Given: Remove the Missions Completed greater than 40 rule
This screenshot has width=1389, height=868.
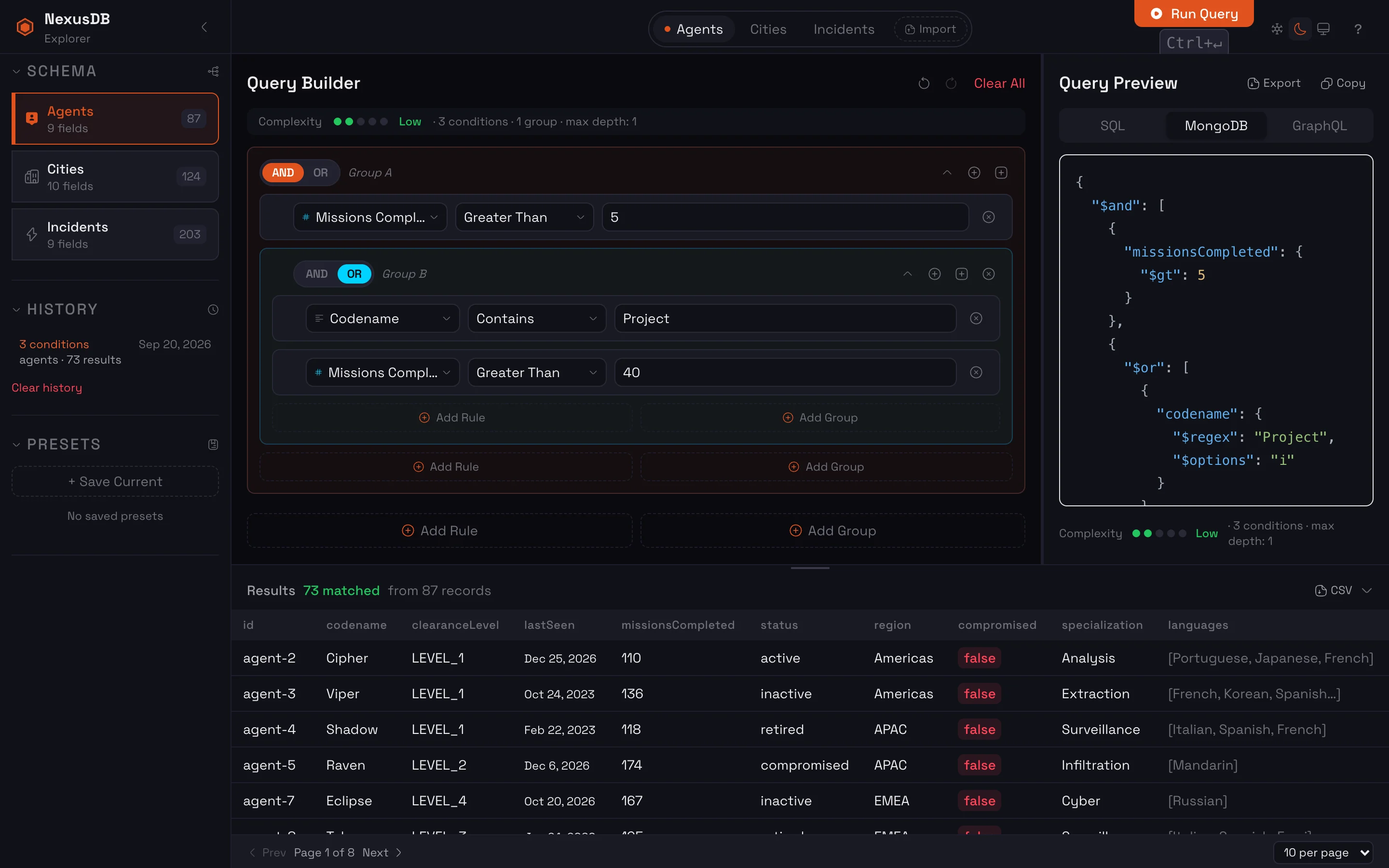Looking at the screenshot, I should tap(976, 372).
